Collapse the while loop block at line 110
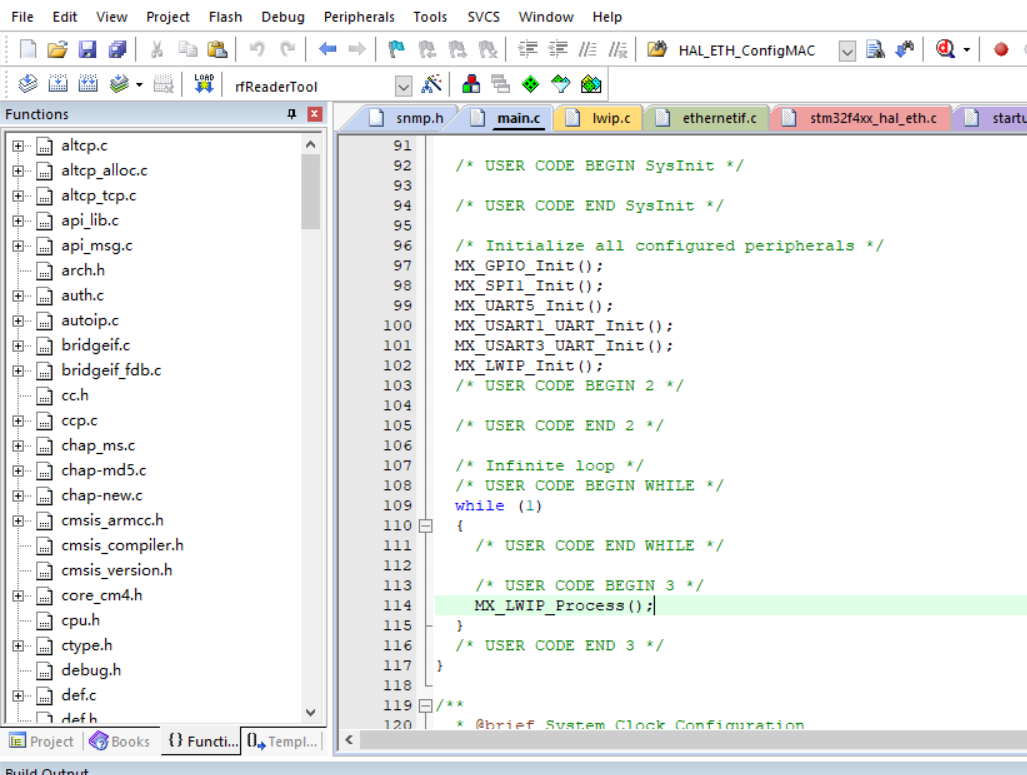 427,525
